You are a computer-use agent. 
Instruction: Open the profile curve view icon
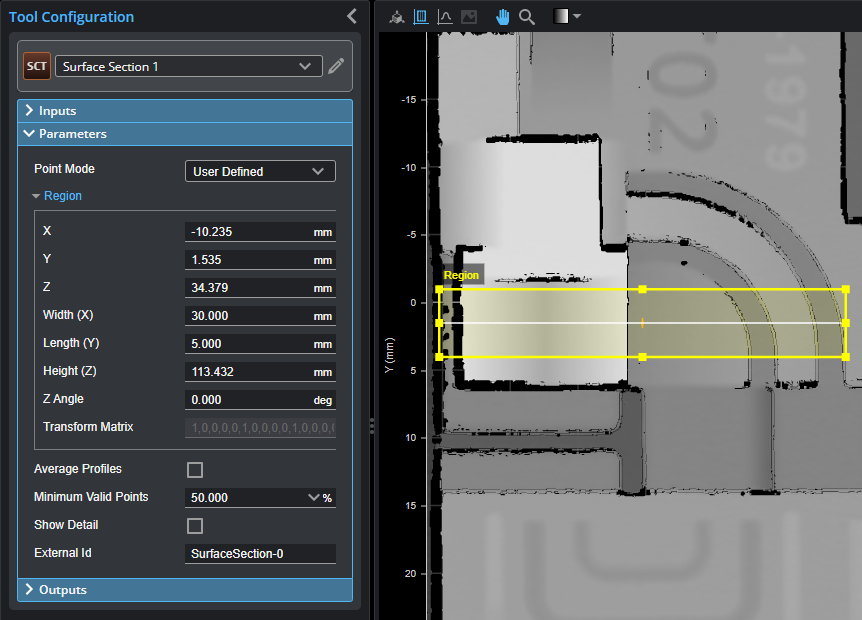pos(445,17)
